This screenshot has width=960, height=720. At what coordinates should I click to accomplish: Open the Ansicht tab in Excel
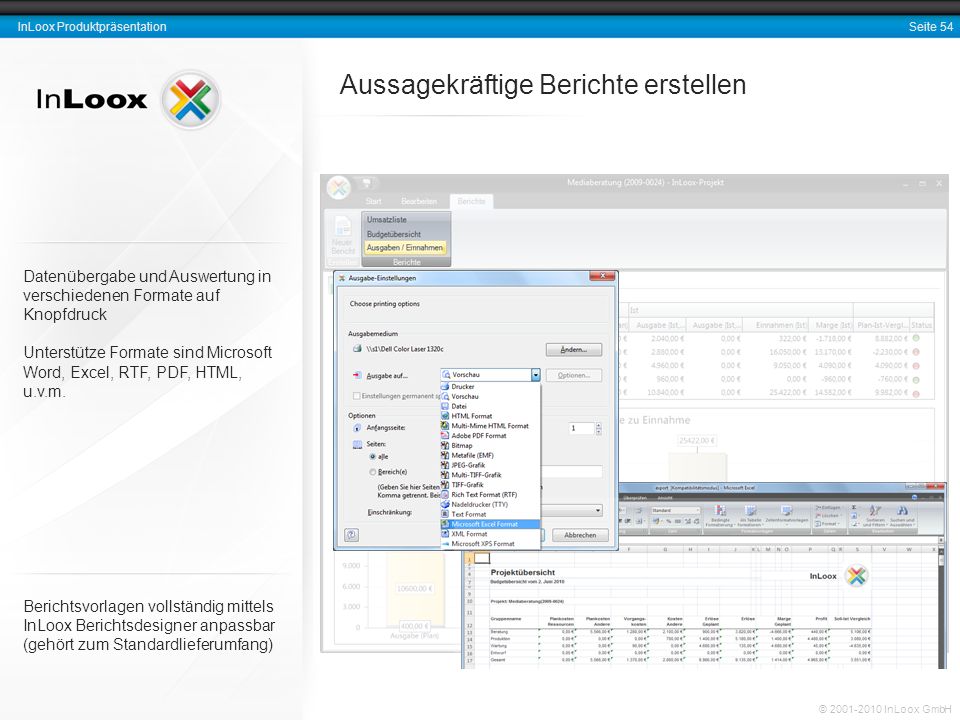pyautogui.click(x=665, y=498)
